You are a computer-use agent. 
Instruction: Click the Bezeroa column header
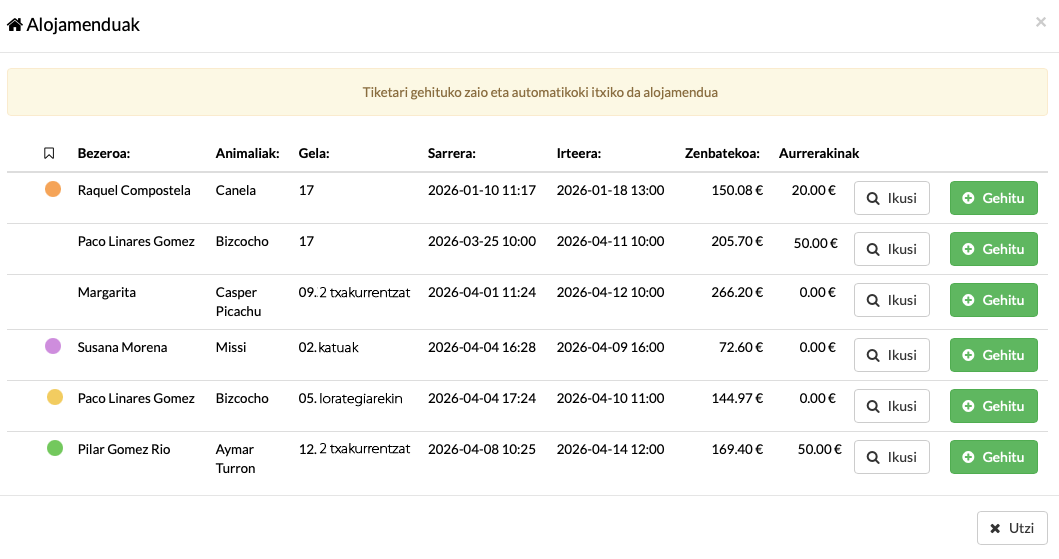pos(104,154)
